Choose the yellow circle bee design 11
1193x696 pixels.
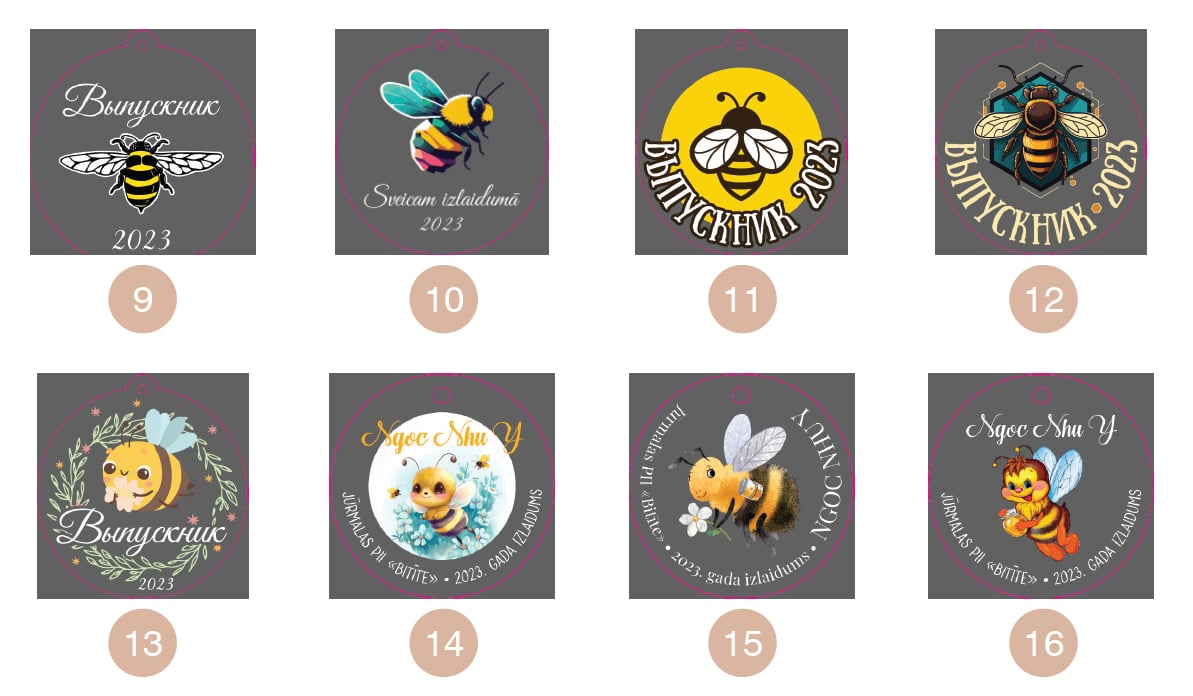coord(742,141)
